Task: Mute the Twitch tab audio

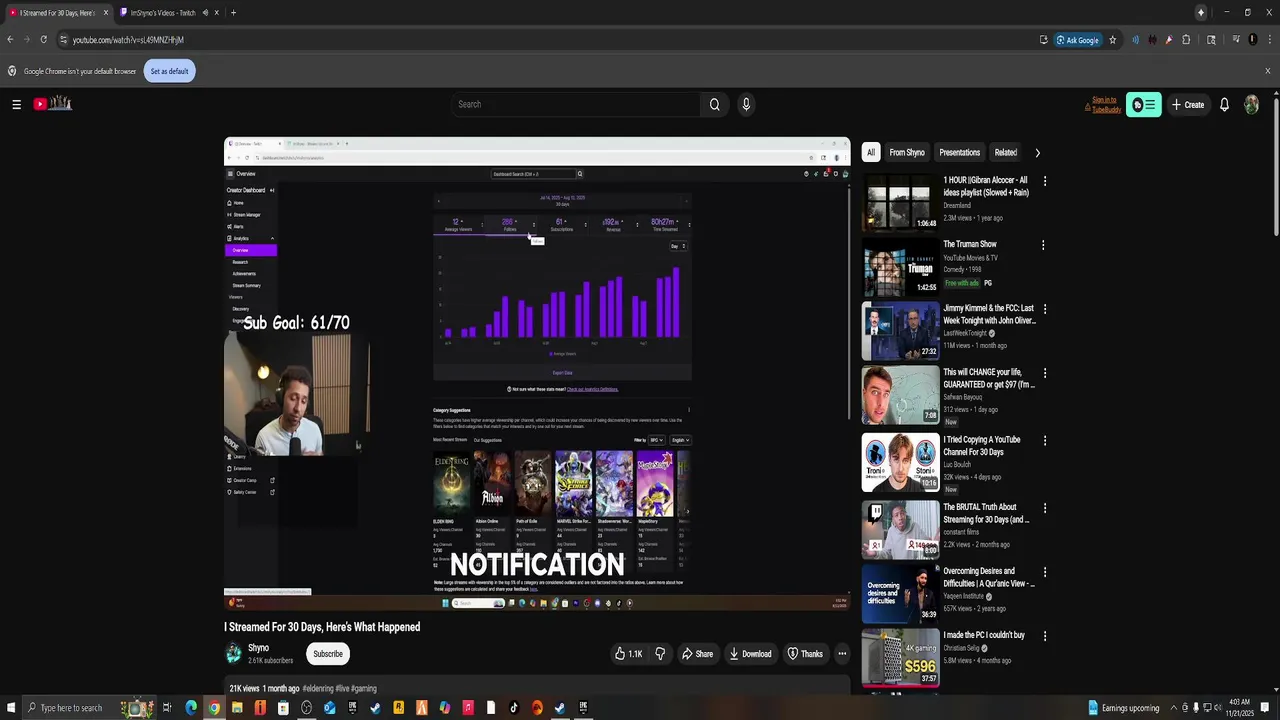Action: pos(205,13)
